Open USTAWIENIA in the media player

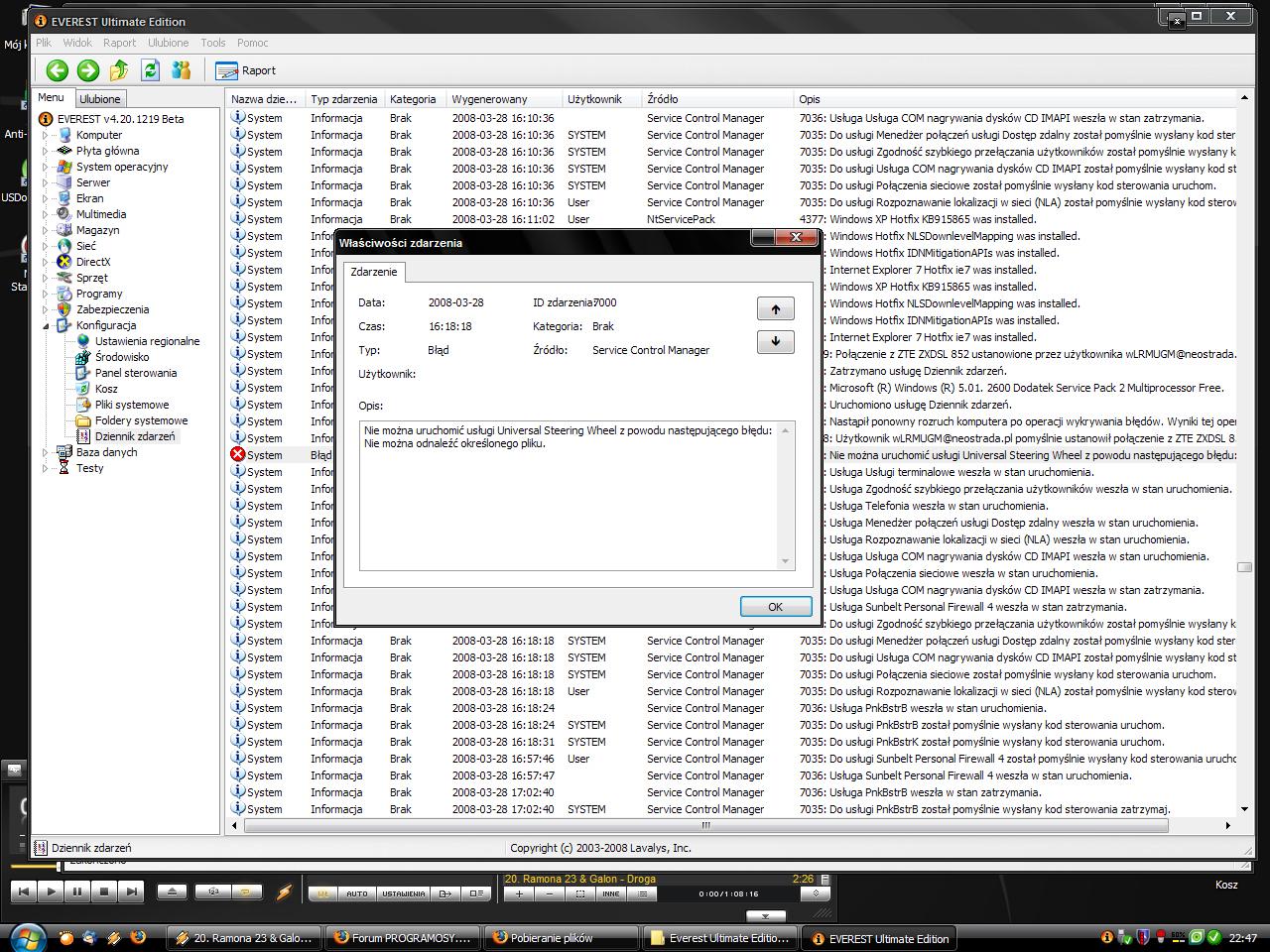coord(403,893)
